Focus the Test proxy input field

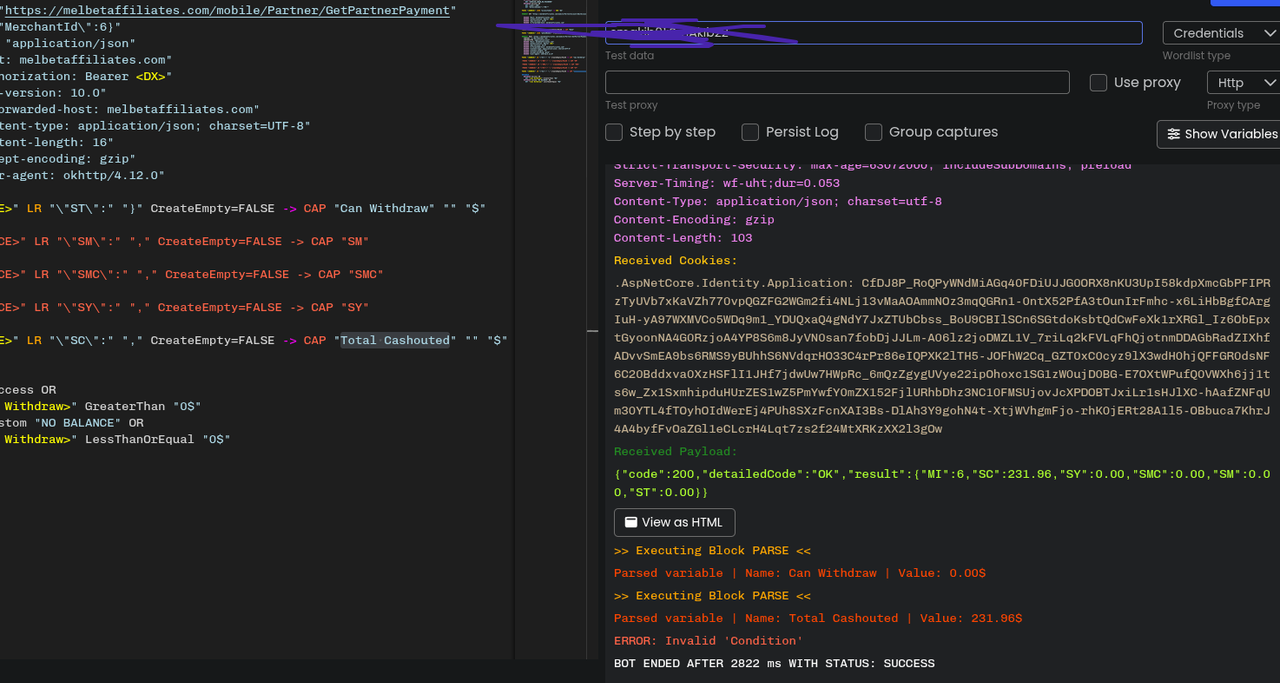837,82
